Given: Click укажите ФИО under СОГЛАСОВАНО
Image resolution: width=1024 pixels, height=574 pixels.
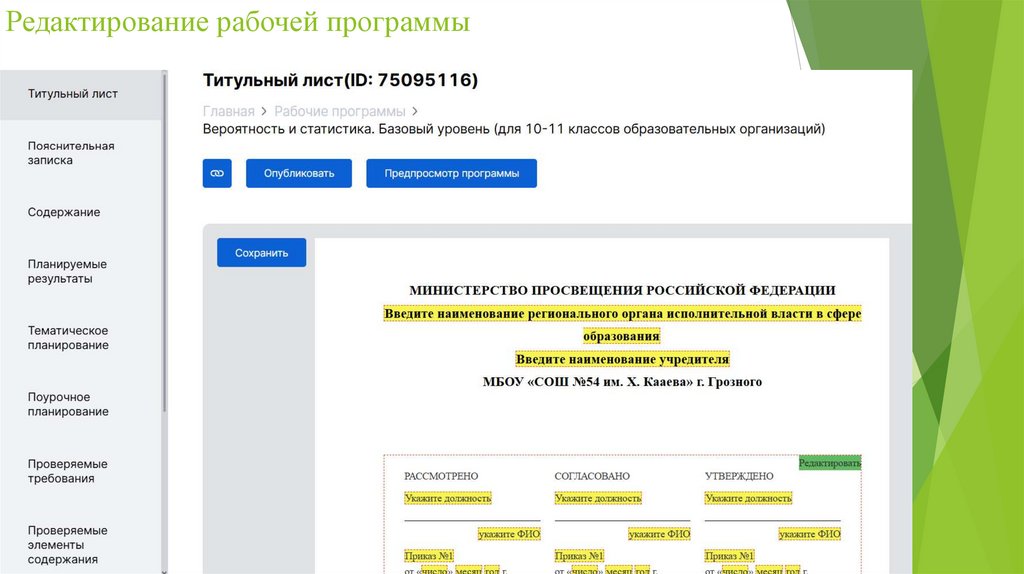Looking at the screenshot, I should click(659, 534).
